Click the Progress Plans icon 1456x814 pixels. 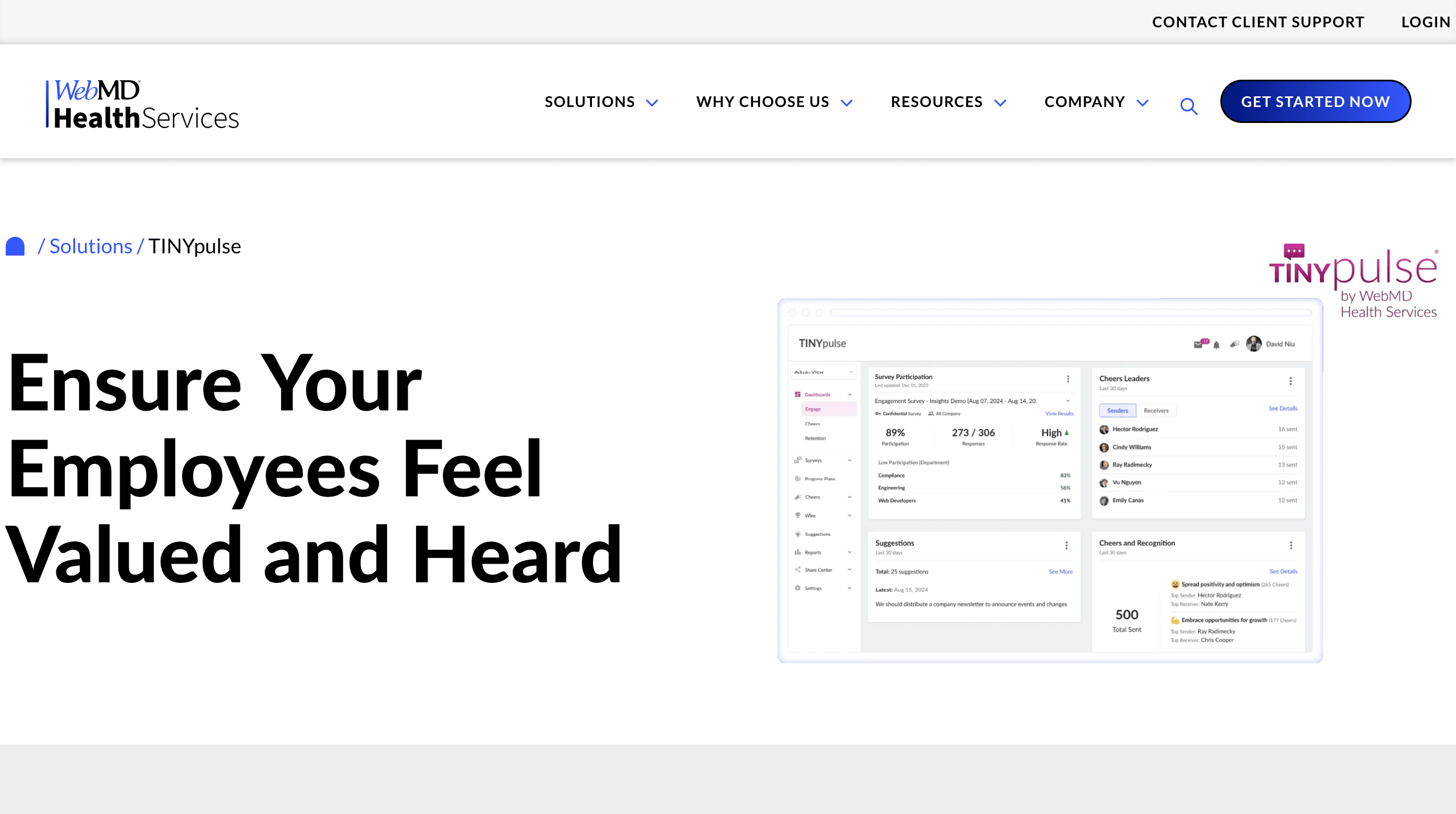(797, 478)
